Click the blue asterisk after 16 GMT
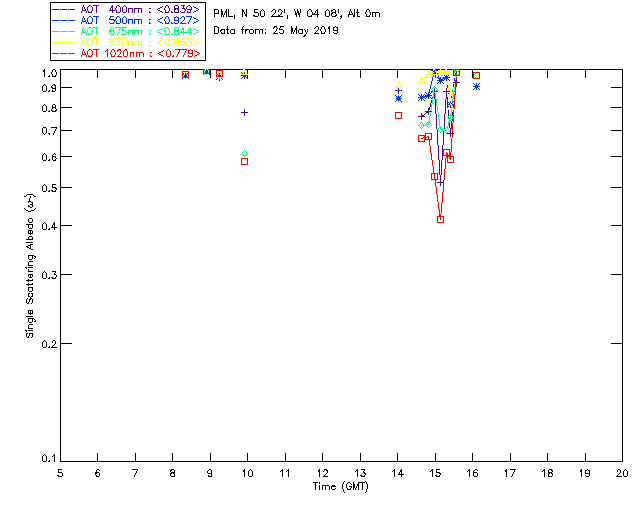The height and width of the screenshot is (512, 640). tap(476, 87)
